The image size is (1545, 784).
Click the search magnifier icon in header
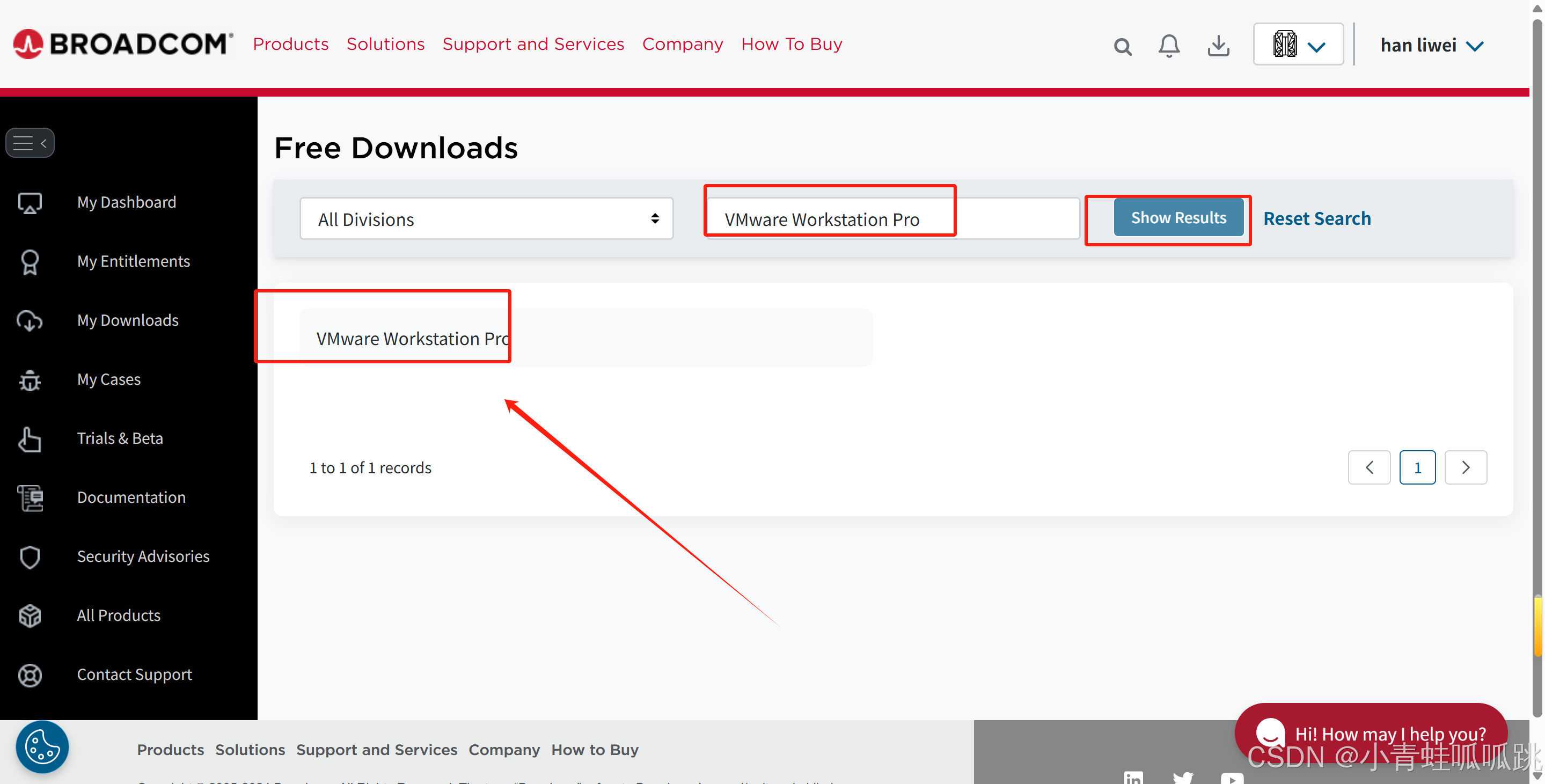[x=1122, y=46]
